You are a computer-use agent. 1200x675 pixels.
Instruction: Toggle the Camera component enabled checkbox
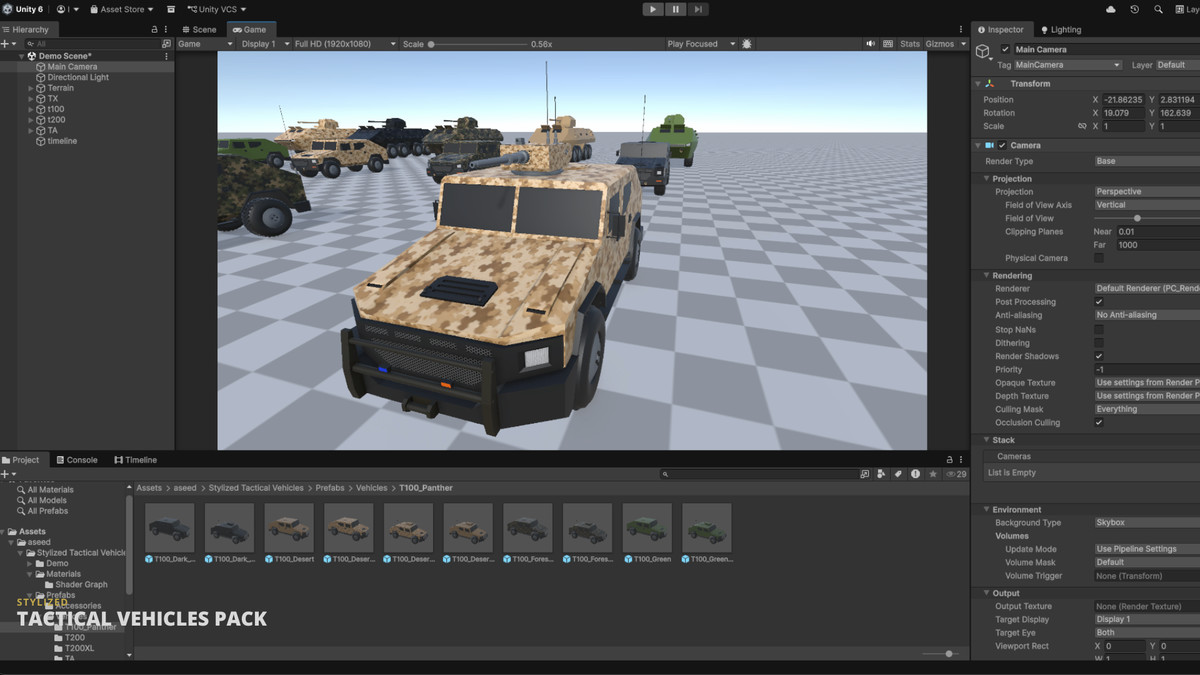point(1002,145)
